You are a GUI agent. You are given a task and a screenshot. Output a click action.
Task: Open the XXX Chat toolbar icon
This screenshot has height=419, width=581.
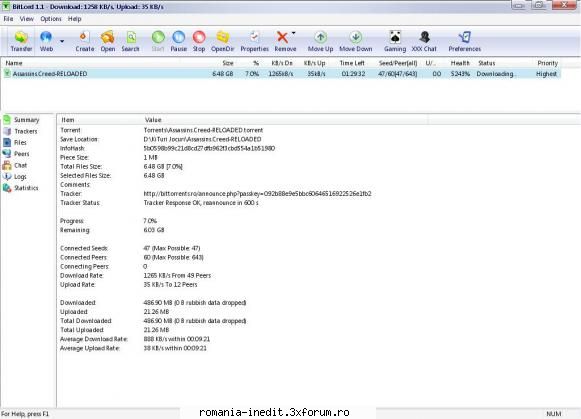[x=424, y=41]
